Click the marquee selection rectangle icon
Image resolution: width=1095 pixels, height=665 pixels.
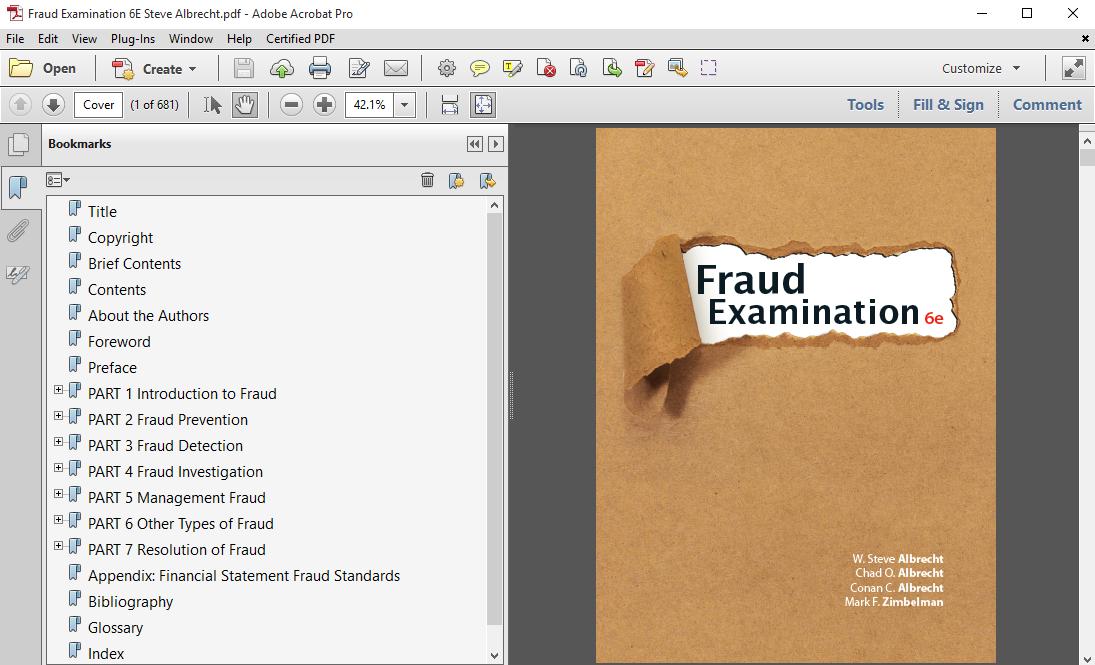coord(709,68)
